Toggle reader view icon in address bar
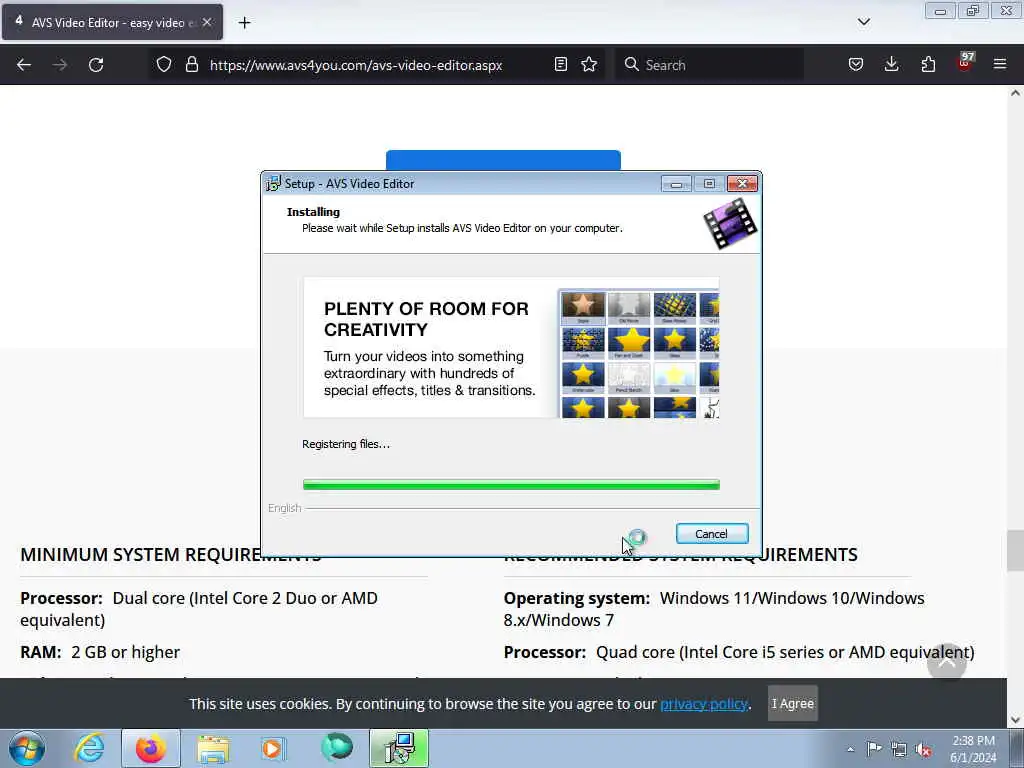This screenshot has height=768, width=1024. 560,65
